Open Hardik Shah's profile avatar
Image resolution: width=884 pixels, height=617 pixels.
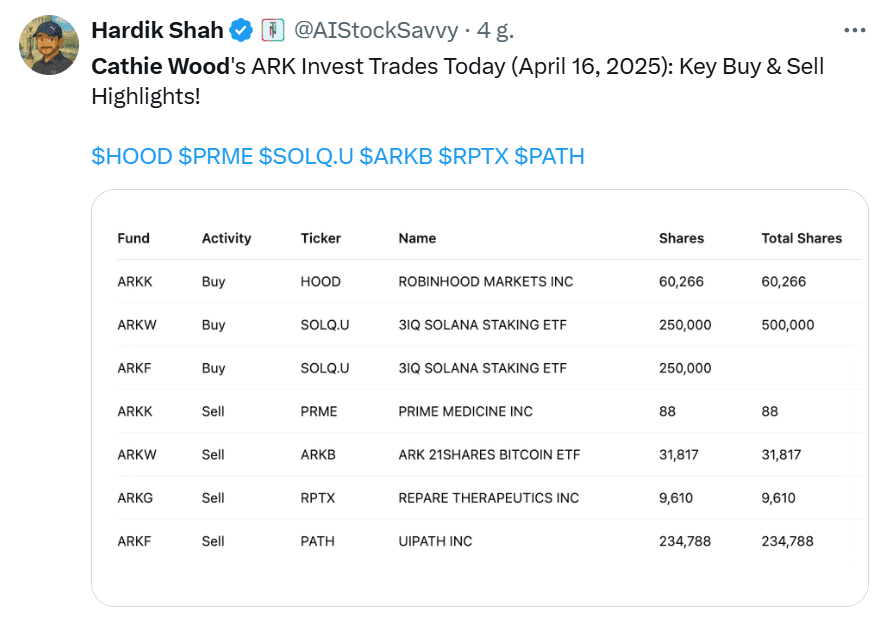click(48, 45)
